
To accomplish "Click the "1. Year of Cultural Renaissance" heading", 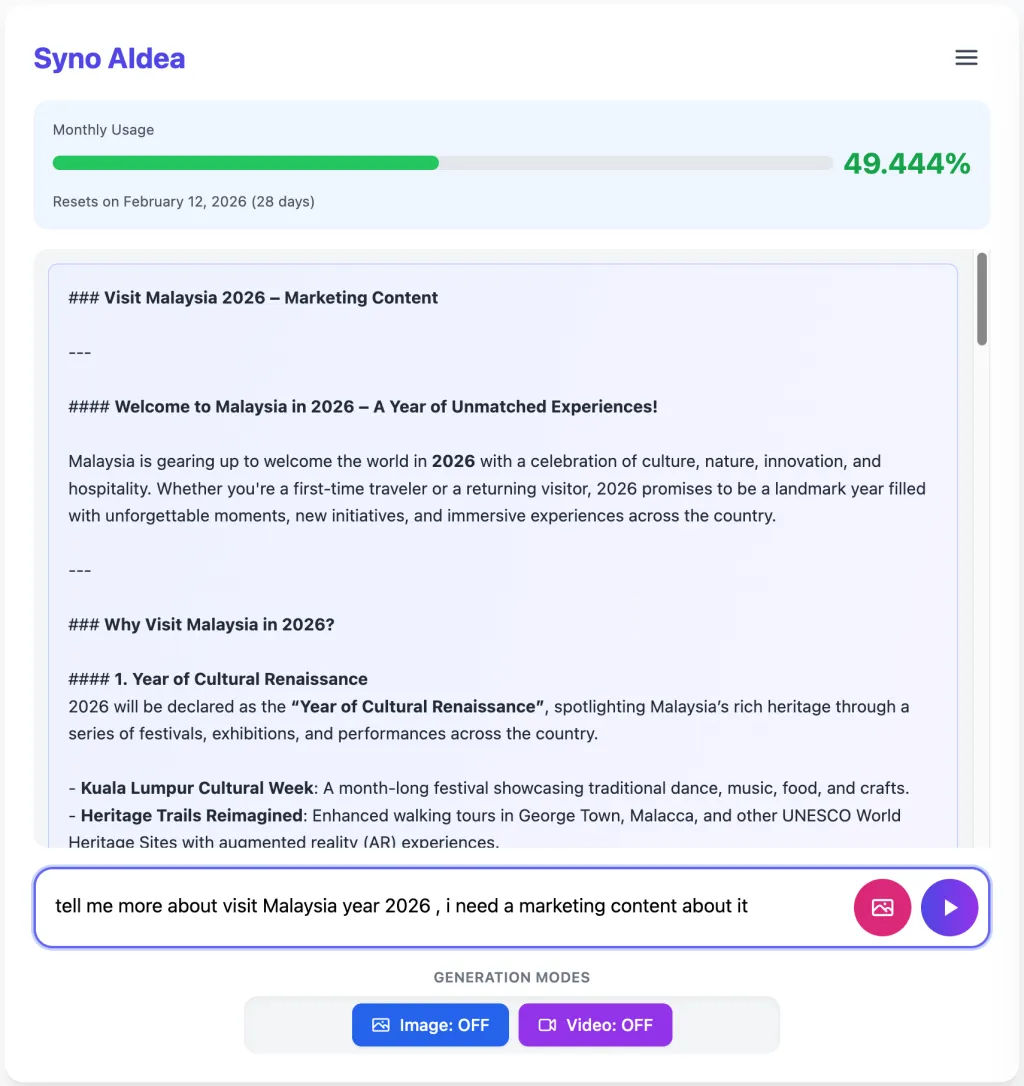I will pos(240,679).
